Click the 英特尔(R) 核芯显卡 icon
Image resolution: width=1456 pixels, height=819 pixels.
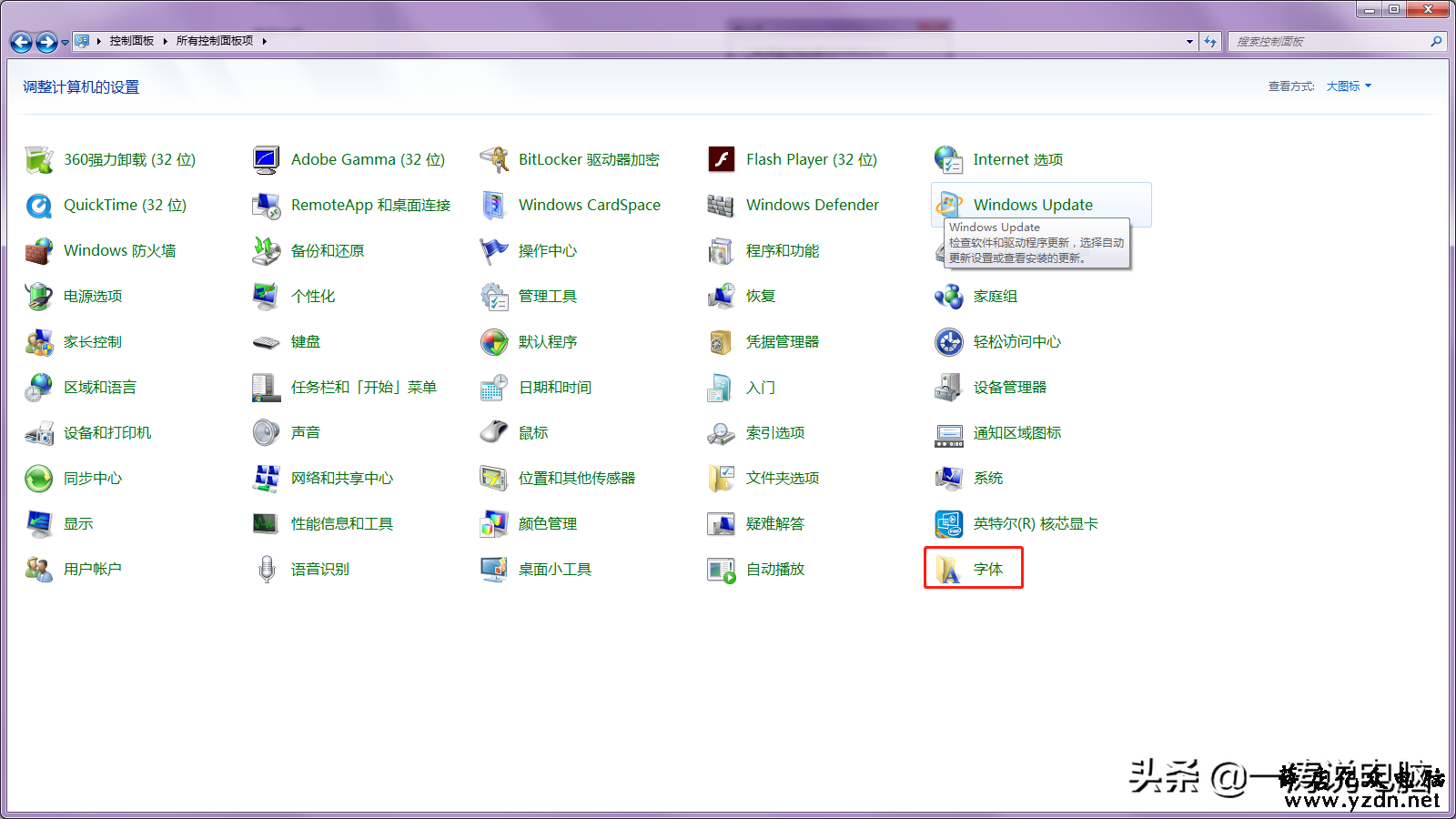pyautogui.click(x=949, y=523)
